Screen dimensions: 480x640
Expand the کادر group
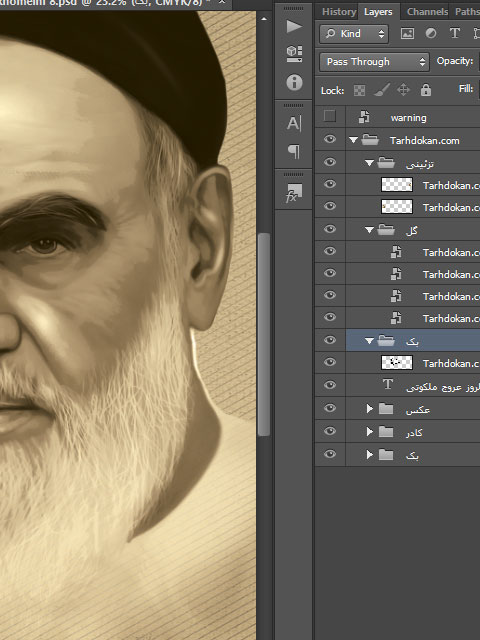[x=370, y=431]
